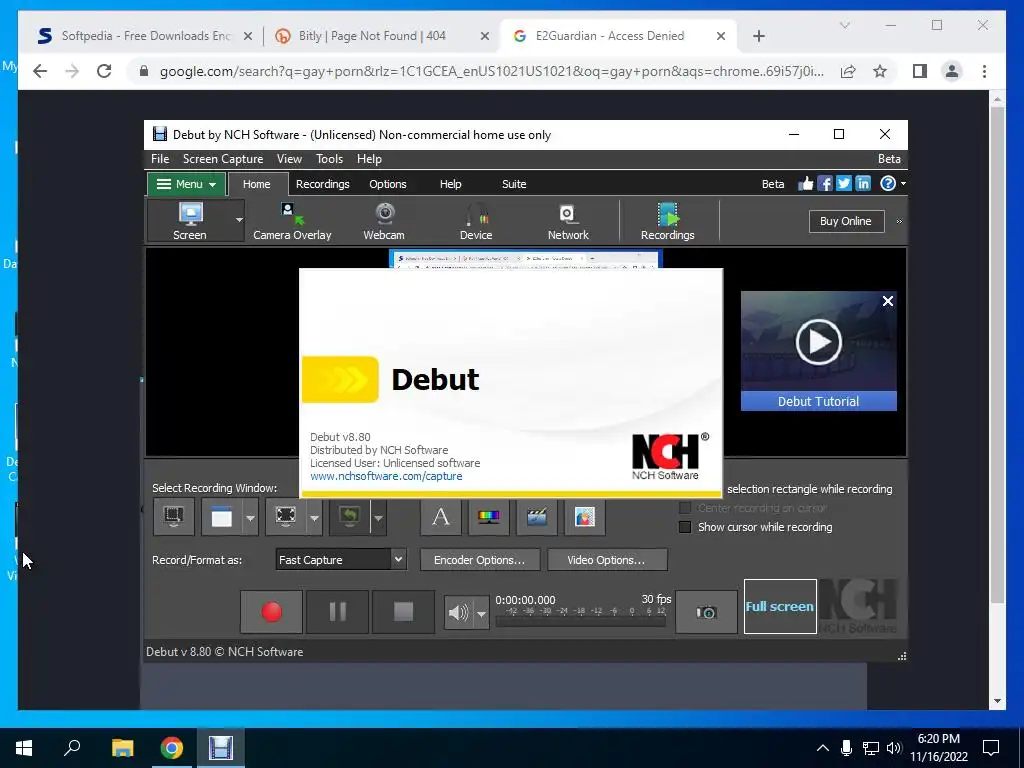Expand the toolbar overflow chevron
The image size is (1024, 768).
[x=899, y=221]
